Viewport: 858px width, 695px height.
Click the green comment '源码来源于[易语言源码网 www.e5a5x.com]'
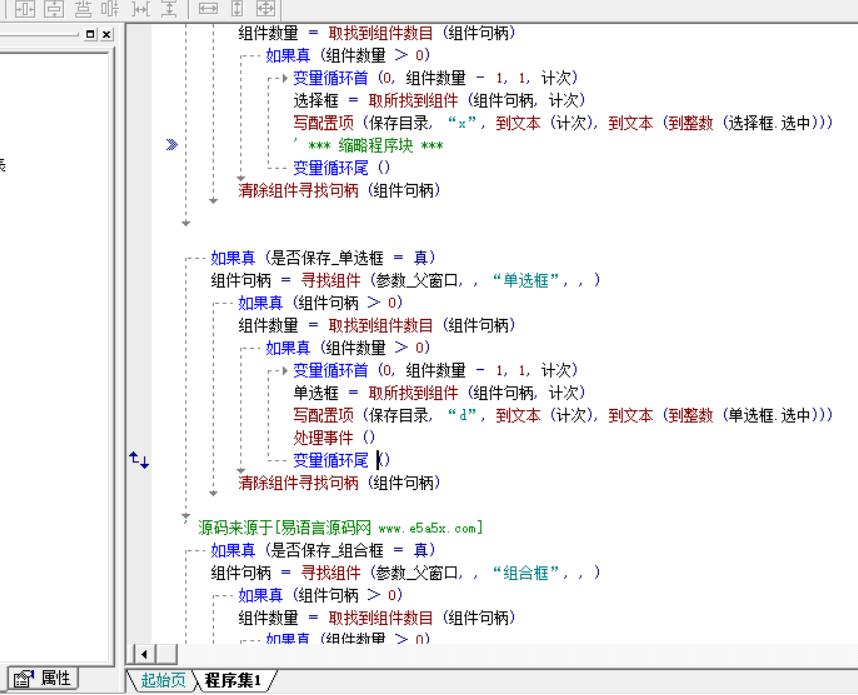340,528
